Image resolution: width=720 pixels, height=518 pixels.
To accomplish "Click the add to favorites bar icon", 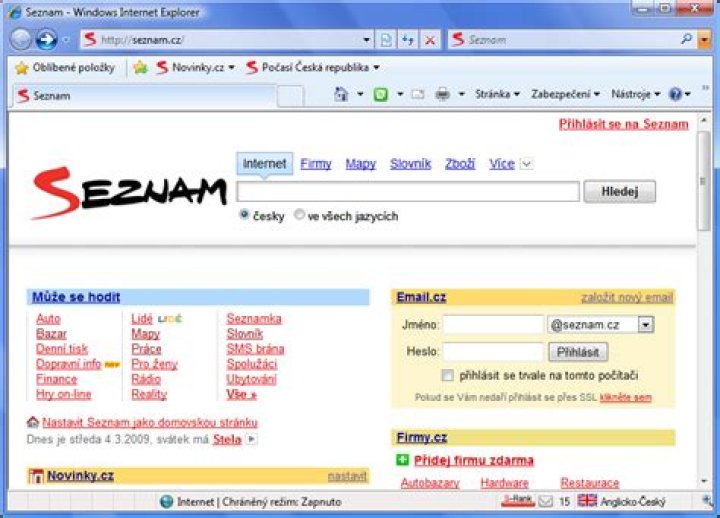I will coord(141,68).
